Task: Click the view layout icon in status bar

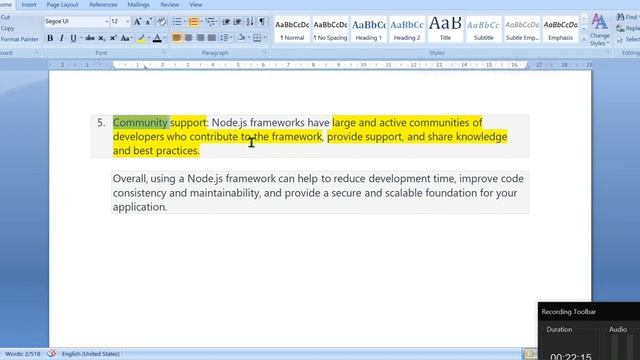Action: pyautogui.click(x=530, y=353)
